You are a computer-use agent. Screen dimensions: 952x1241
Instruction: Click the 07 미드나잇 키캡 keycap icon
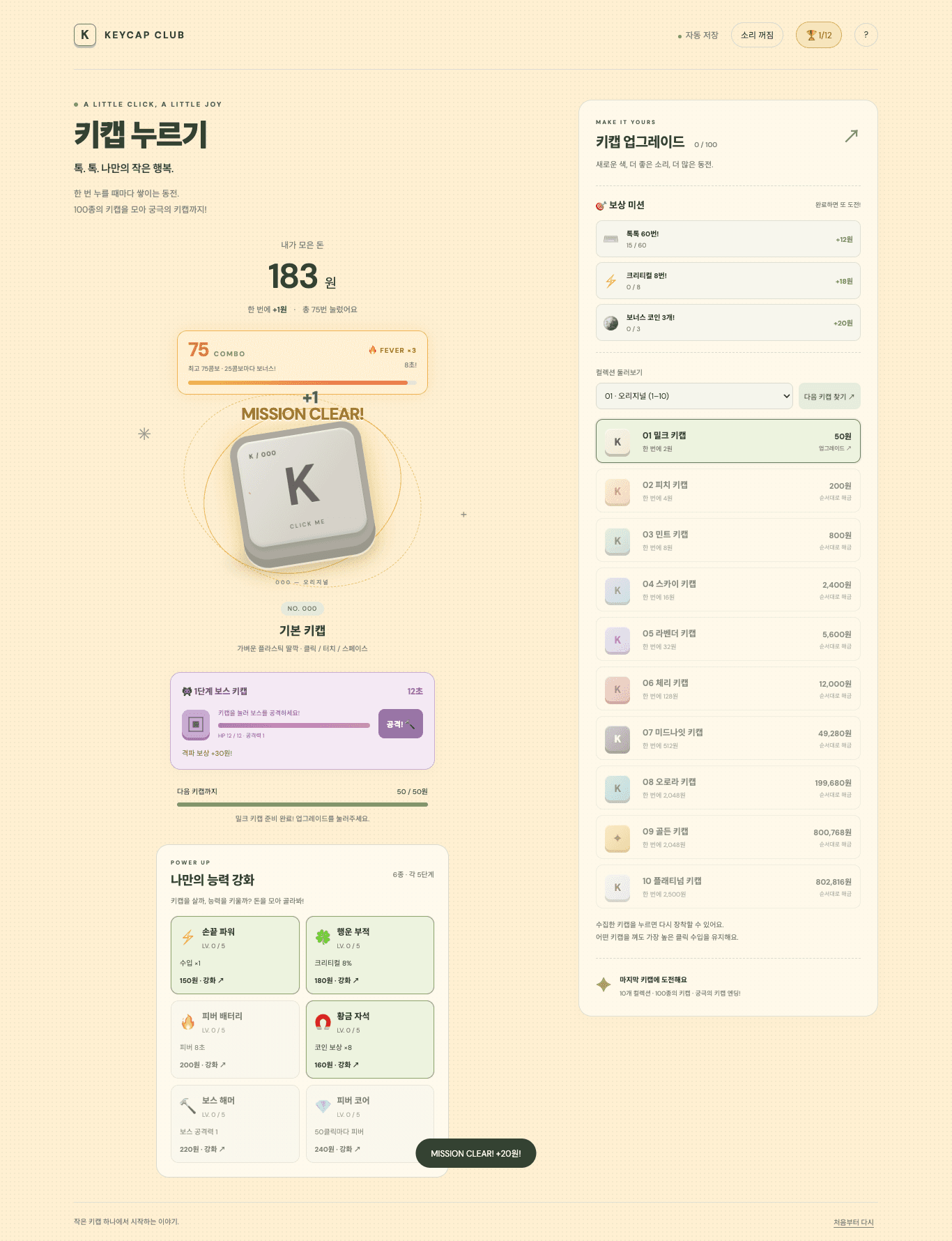pyautogui.click(x=617, y=739)
